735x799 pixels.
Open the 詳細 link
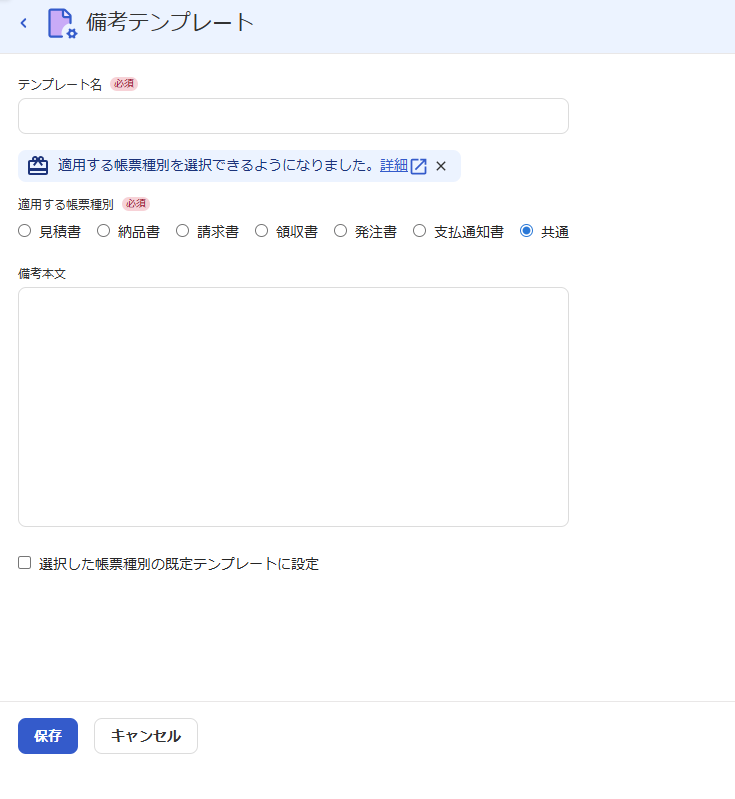393,166
